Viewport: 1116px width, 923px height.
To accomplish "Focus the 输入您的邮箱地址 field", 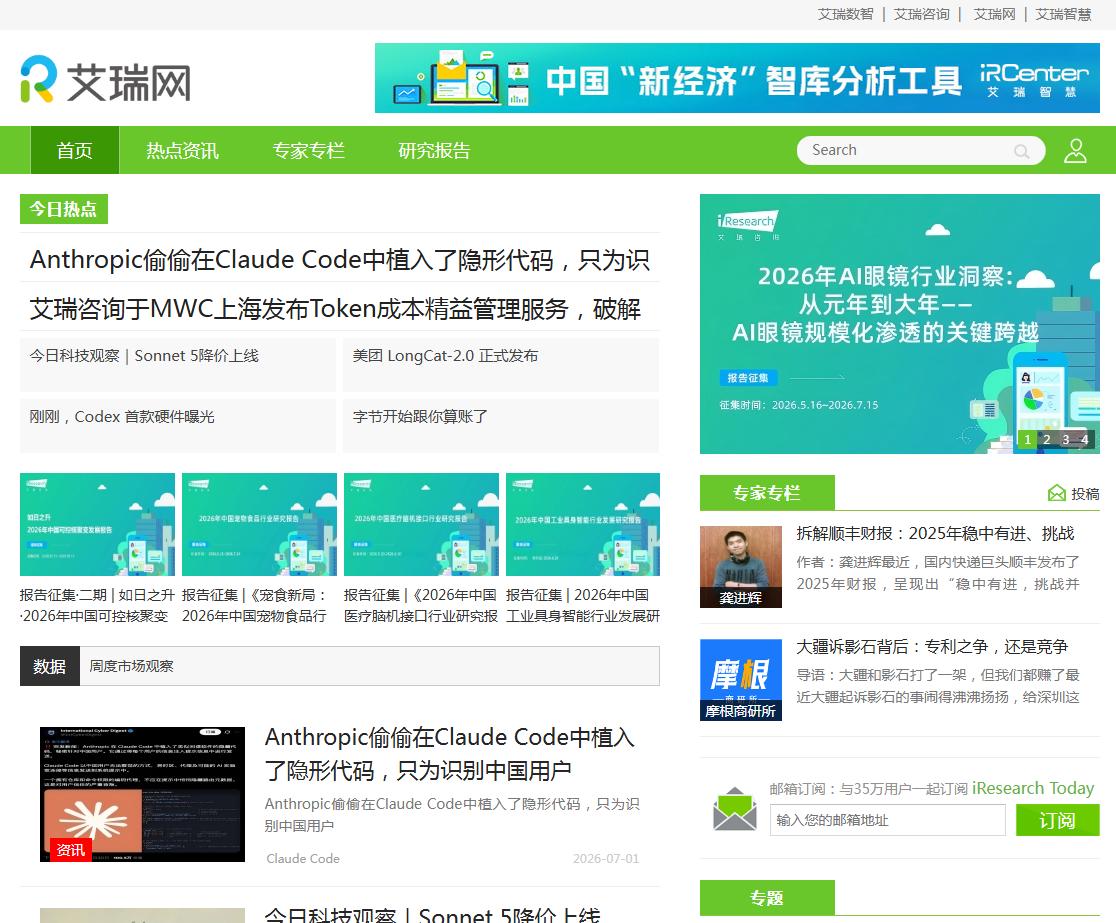I will click(x=888, y=820).
